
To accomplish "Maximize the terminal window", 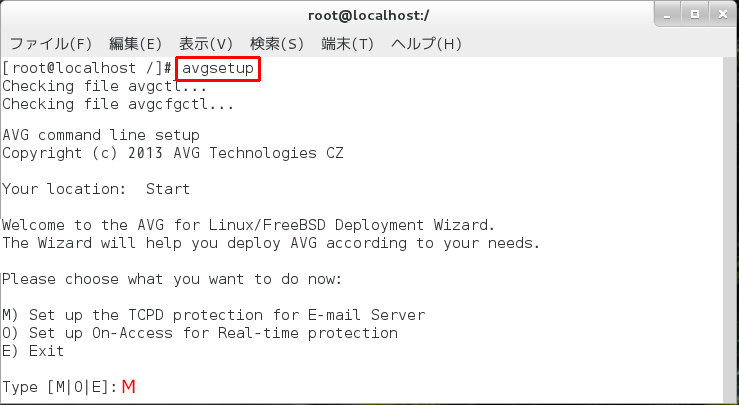I will coord(694,13).
